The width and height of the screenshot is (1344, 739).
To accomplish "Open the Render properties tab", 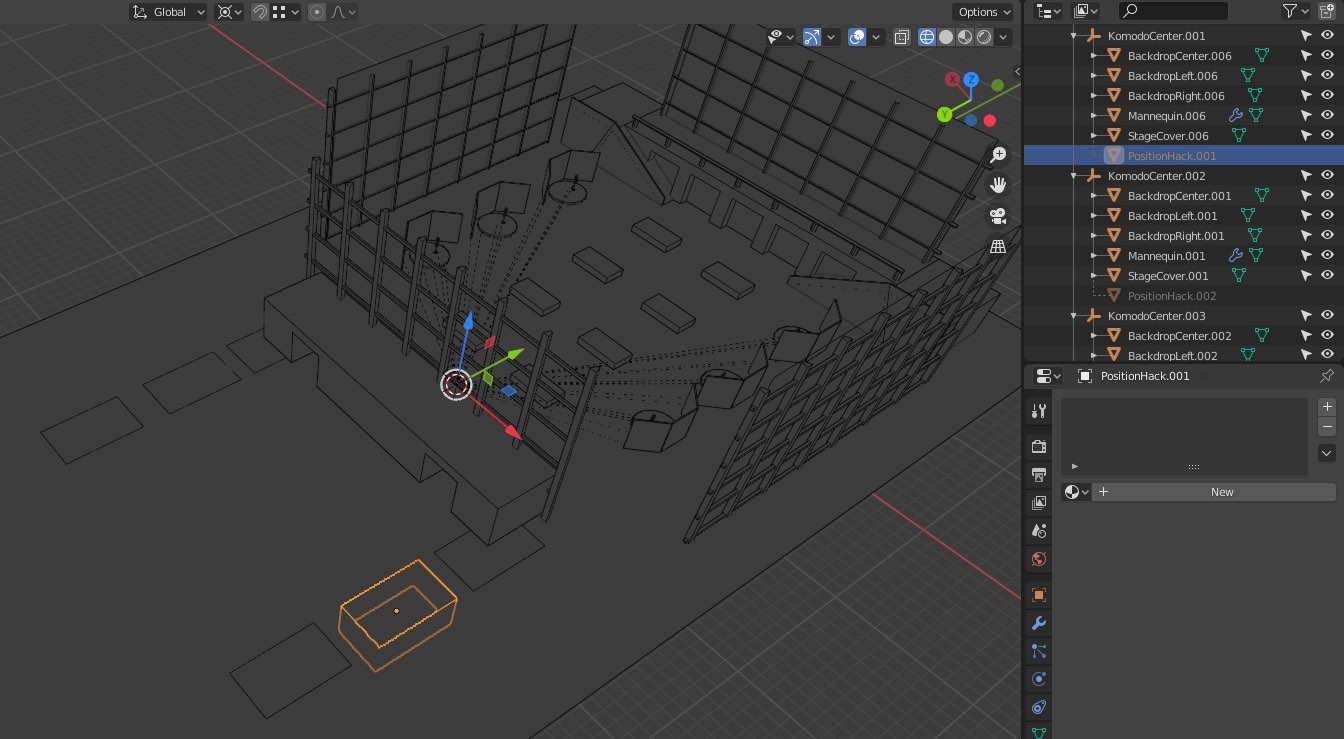I will click(x=1038, y=446).
